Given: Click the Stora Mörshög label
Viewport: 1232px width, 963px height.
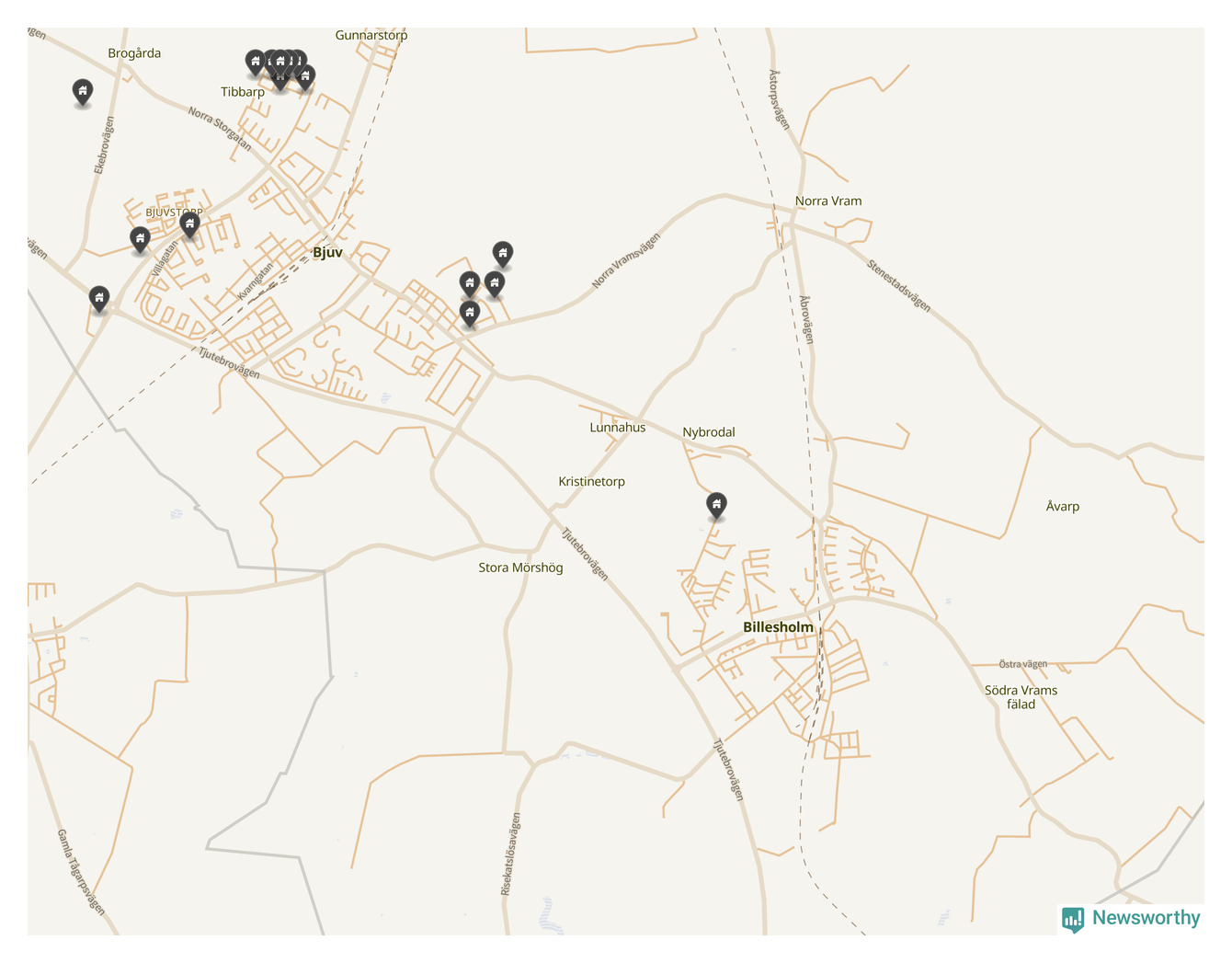Looking at the screenshot, I should [520, 567].
